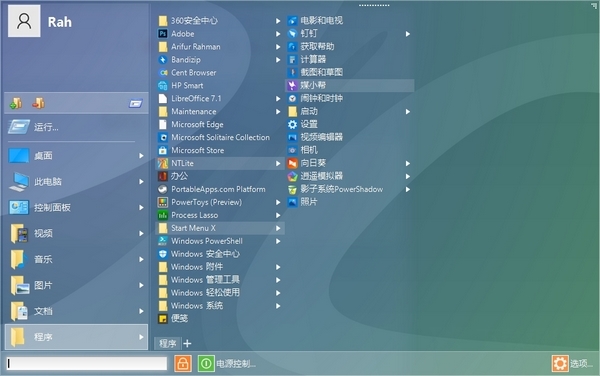Click the orange lock icon
The width and height of the screenshot is (600, 376).
click(x=183, y=363)
